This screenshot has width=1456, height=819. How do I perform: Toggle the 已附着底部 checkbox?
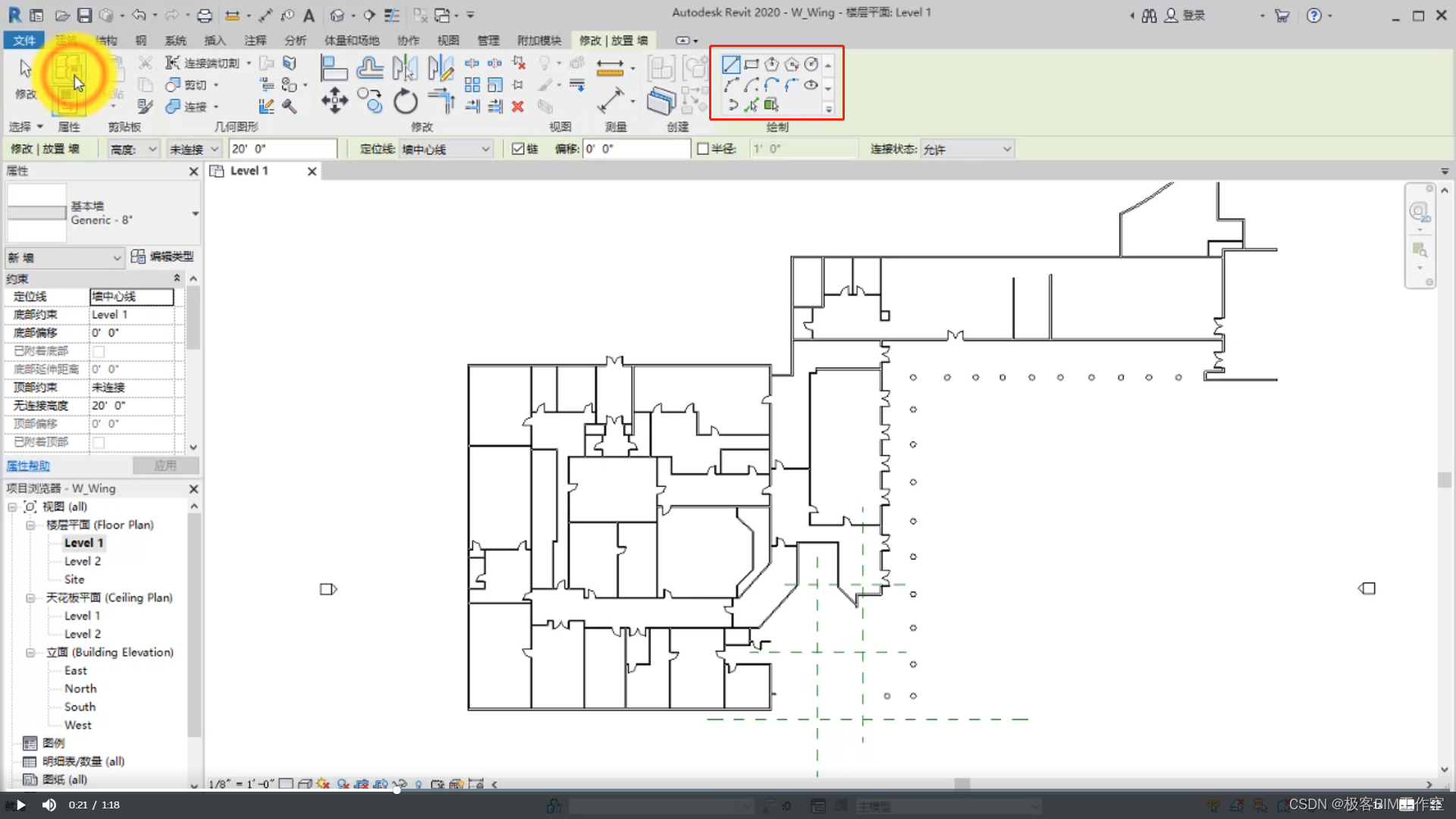(x=99, y=351)
